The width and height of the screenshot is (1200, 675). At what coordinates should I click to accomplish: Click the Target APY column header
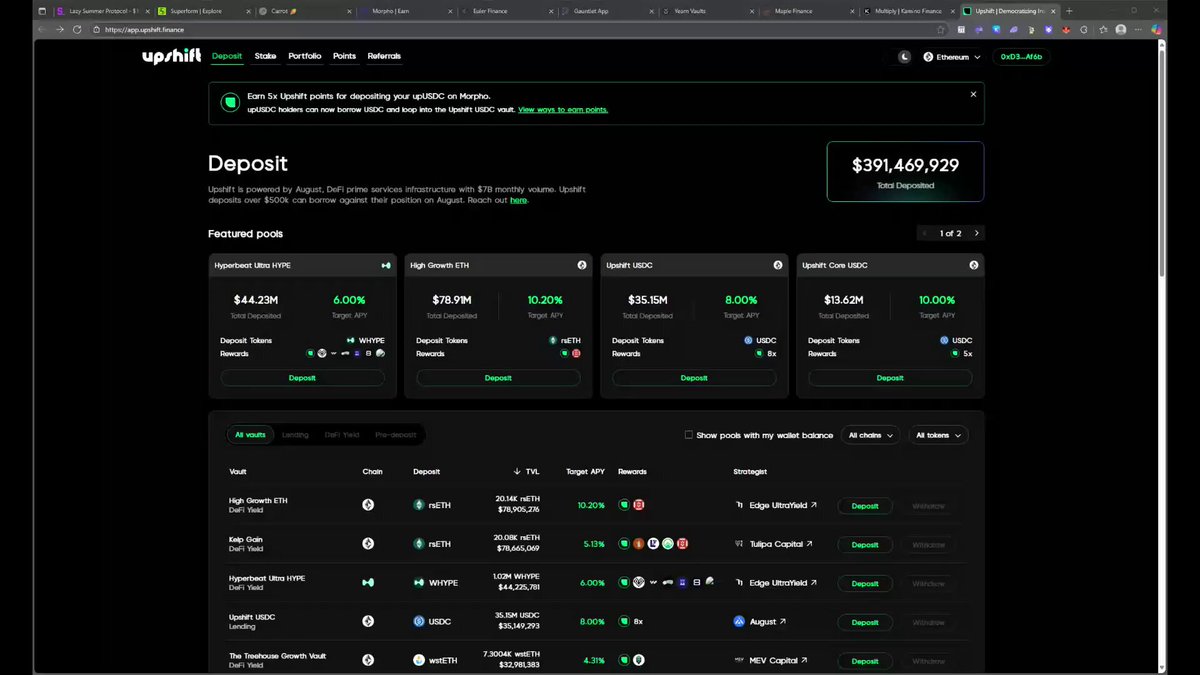585,471
